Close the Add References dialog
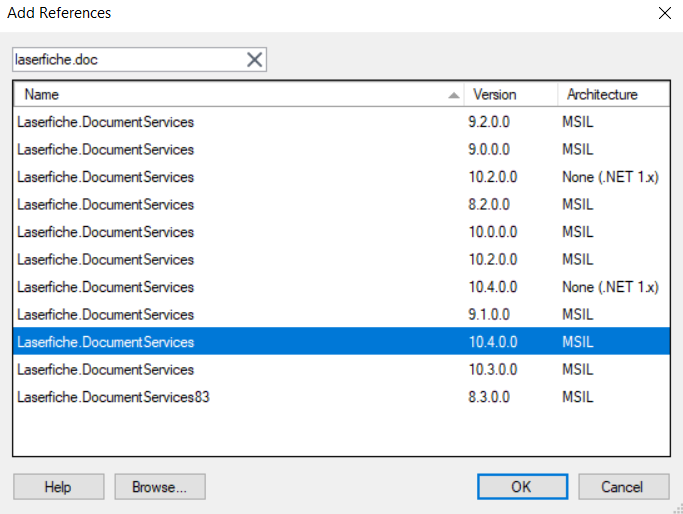This screenshot has height=514, width=683. point(665,13)
